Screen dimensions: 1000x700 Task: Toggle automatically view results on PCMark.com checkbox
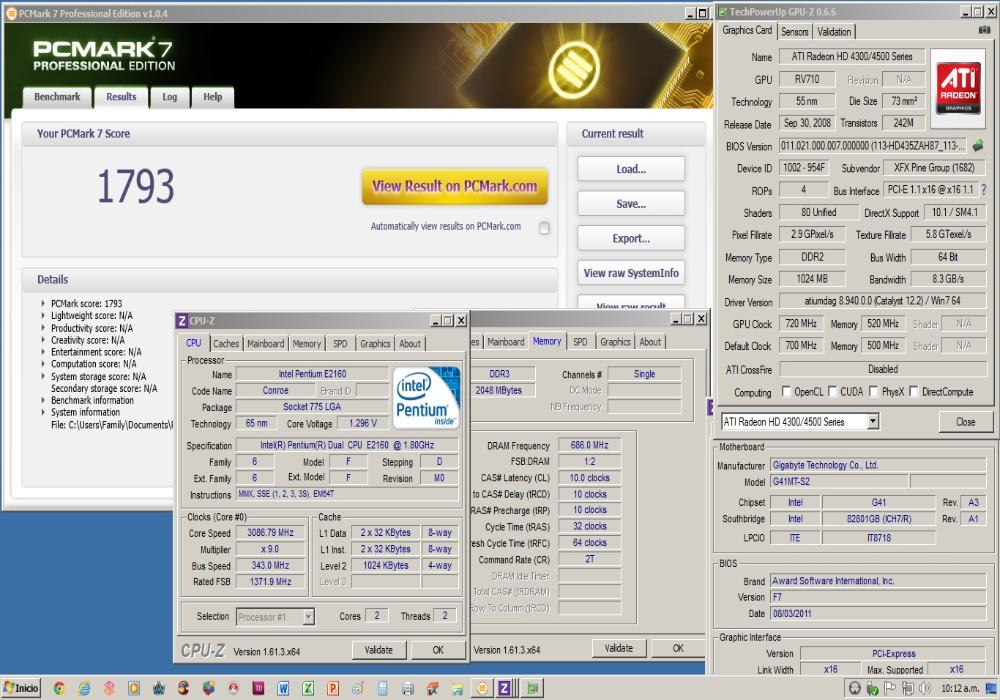(544, 228)
